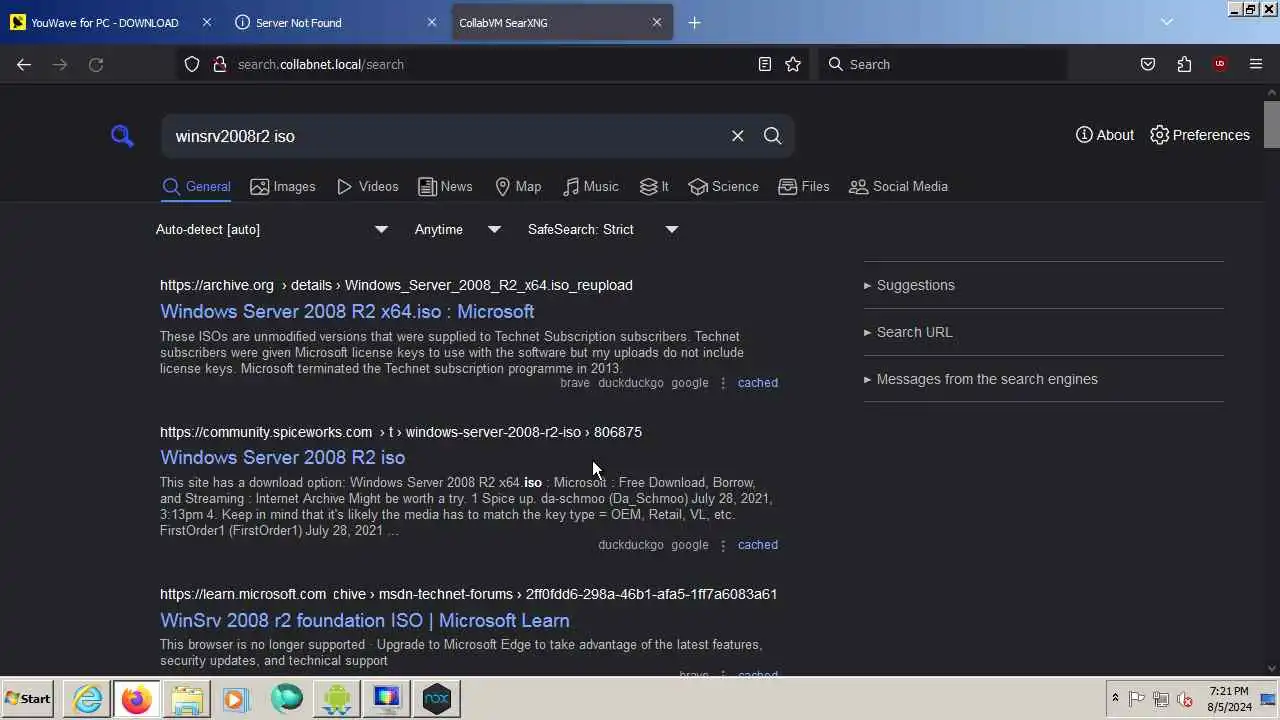1280x720 pixels.
Task: Open cached link for spiceworks result
Action: pyautogui.click(x=757, y=545)
